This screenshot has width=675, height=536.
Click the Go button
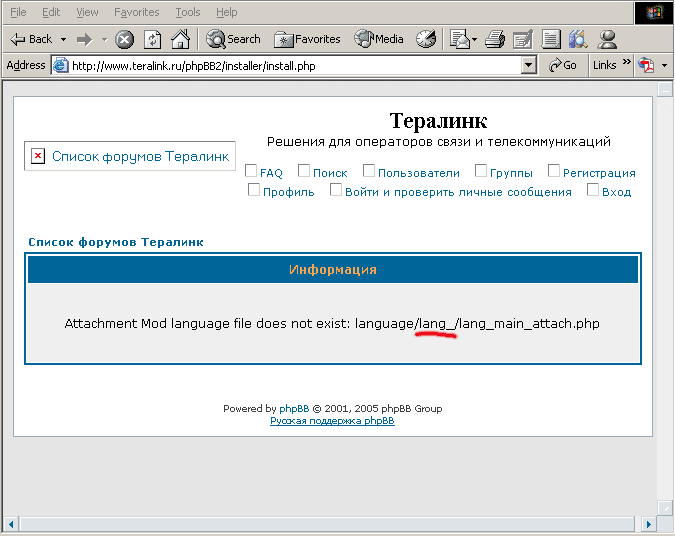563,65
